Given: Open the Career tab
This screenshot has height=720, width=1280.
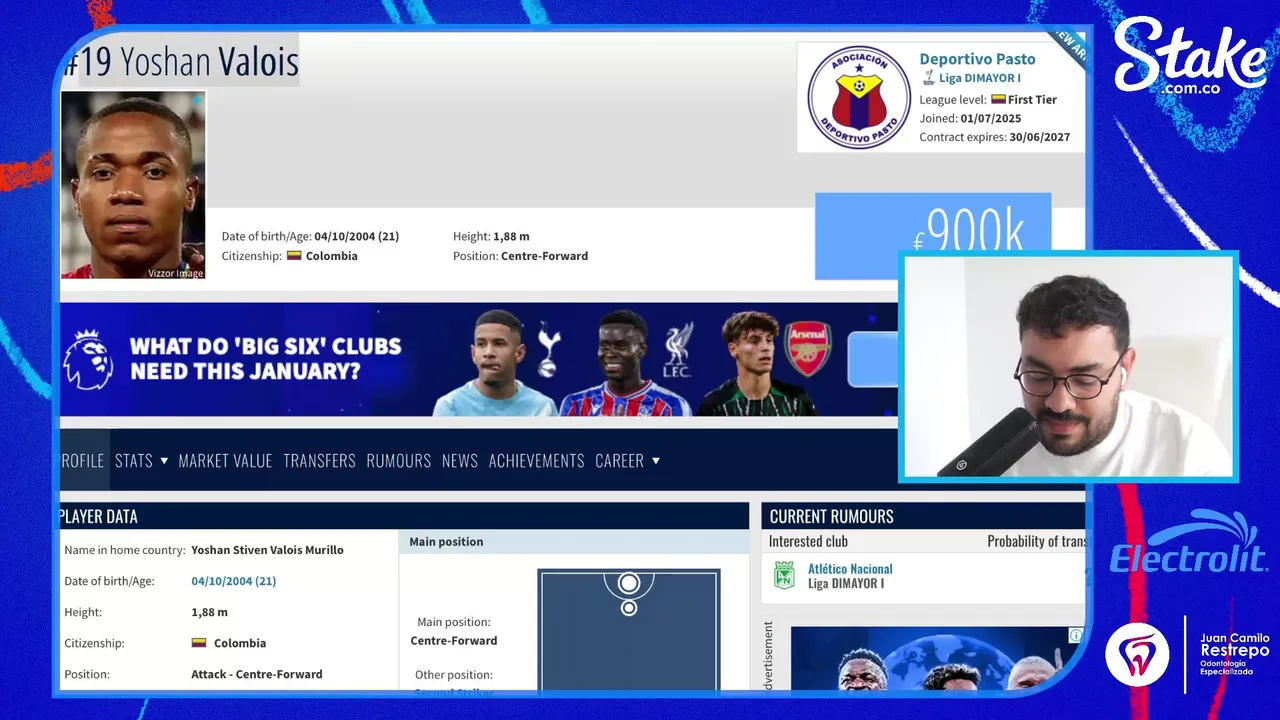Looking at the screenshot, I should coord(619,461).
